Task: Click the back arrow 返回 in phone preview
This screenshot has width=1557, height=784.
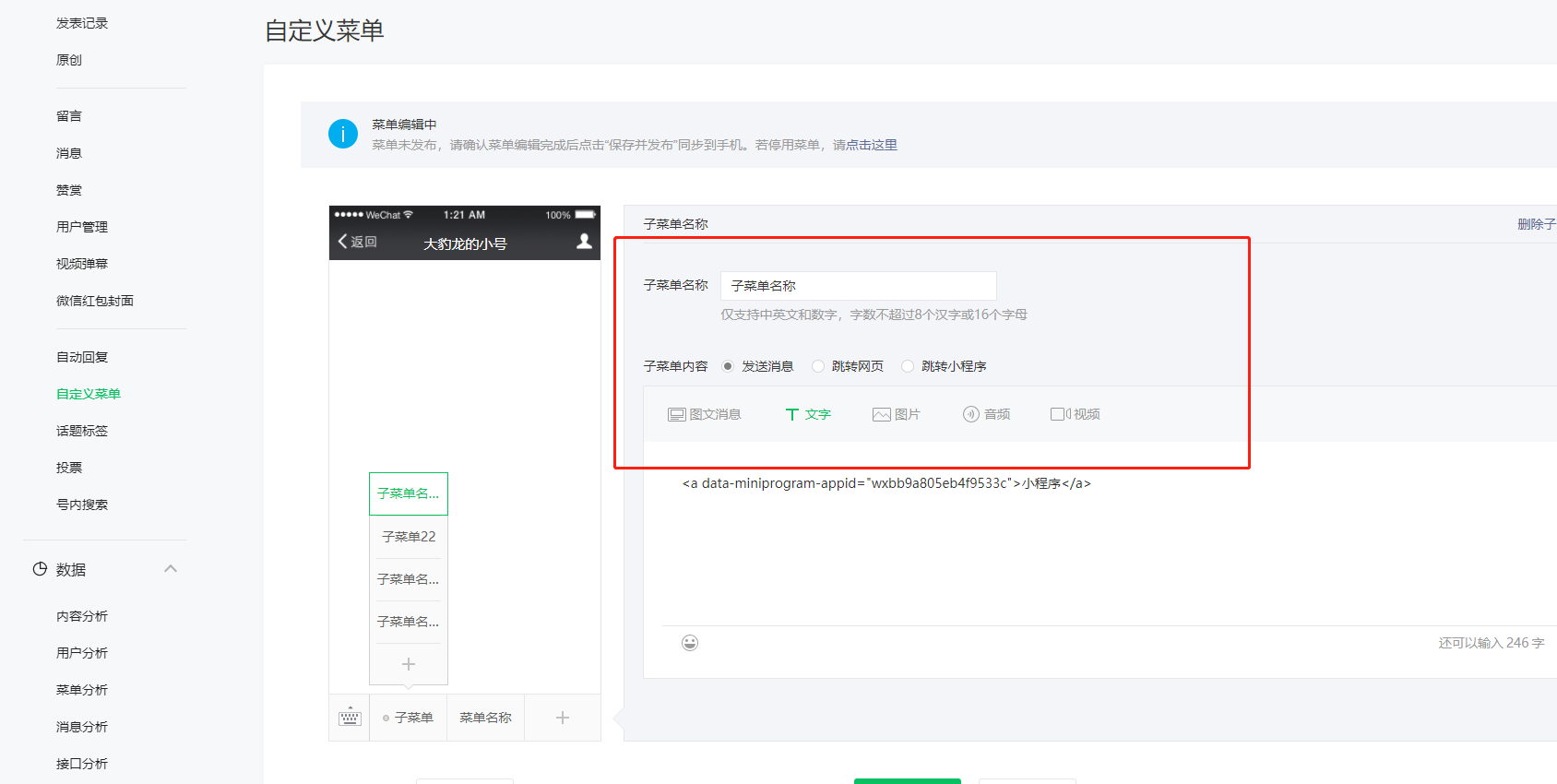Action: click(358, 242)
